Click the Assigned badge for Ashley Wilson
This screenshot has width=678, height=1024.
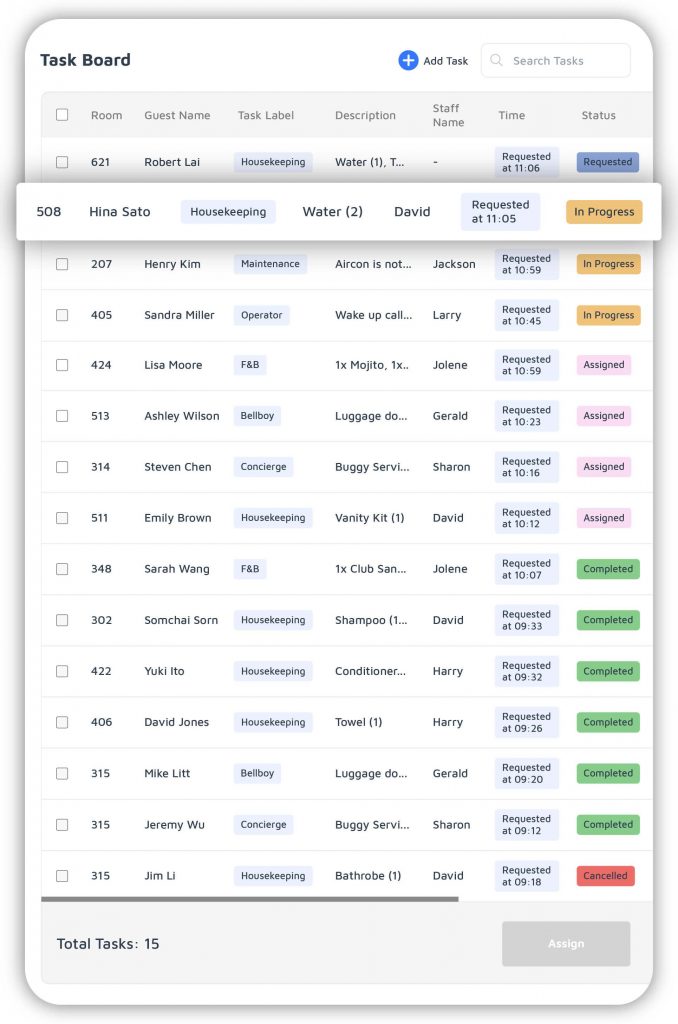(604, 416)
